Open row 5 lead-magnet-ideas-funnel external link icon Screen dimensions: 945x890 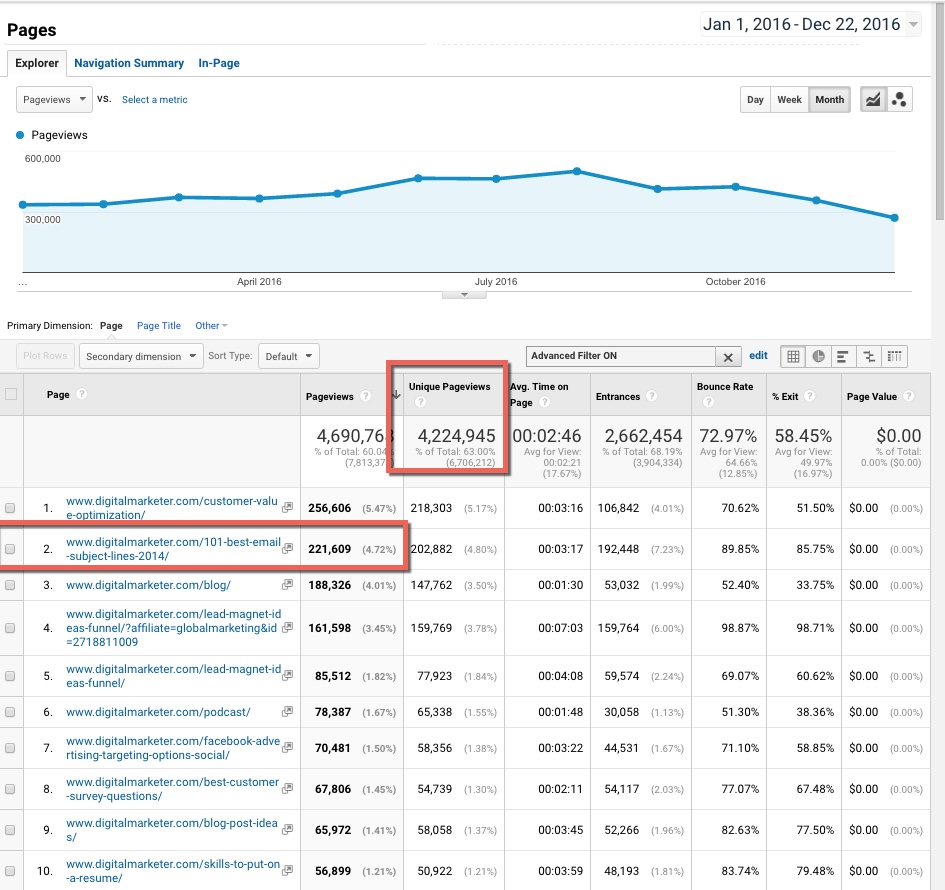click(287, 675)
